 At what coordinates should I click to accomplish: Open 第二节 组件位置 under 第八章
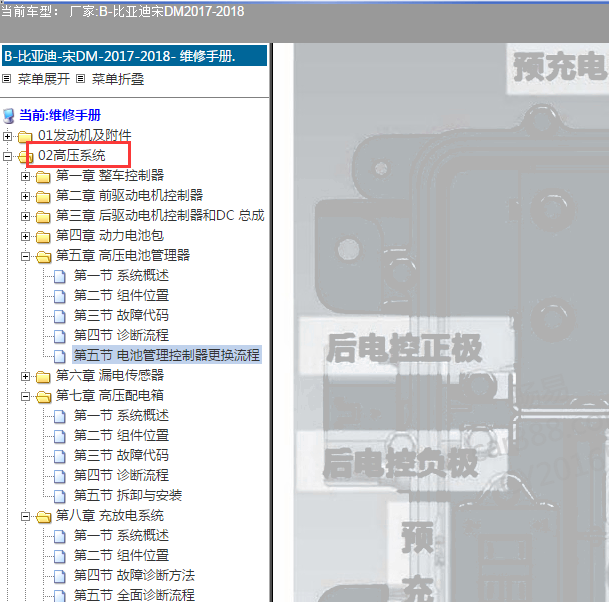click(121, 555)
